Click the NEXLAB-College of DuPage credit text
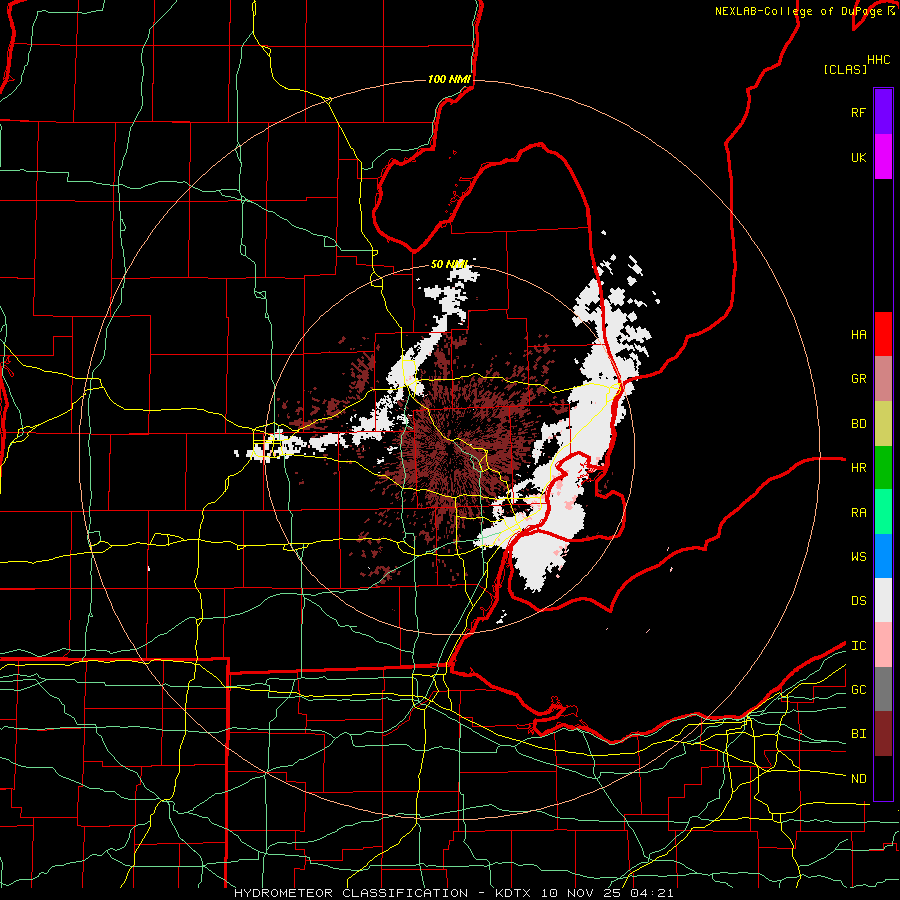This screenshot has height=900, width=900. (x=800, y=11)
